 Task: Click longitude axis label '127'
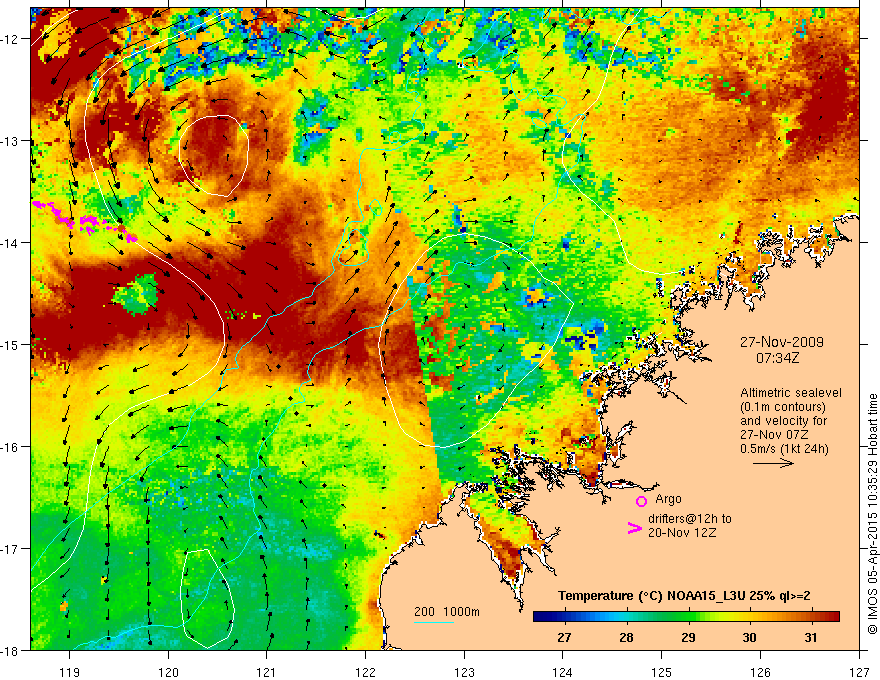[x=859, y=672]
